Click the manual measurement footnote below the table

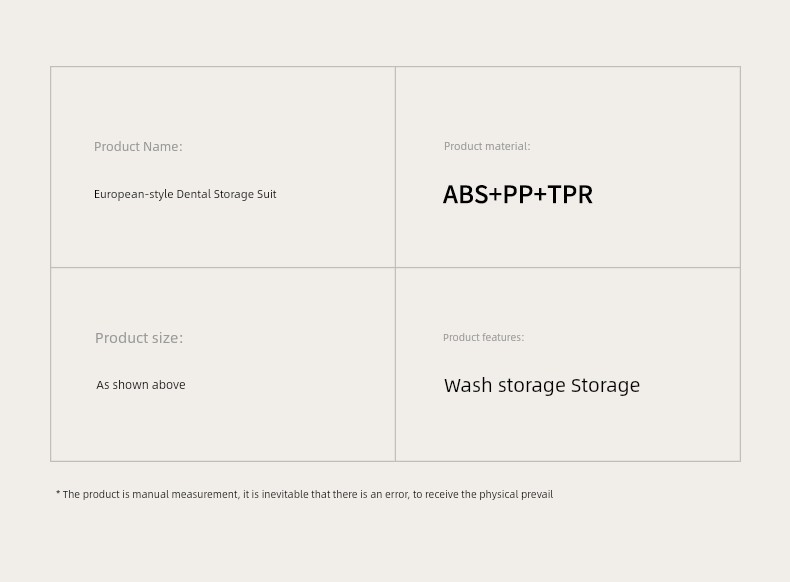click(305, 494)
